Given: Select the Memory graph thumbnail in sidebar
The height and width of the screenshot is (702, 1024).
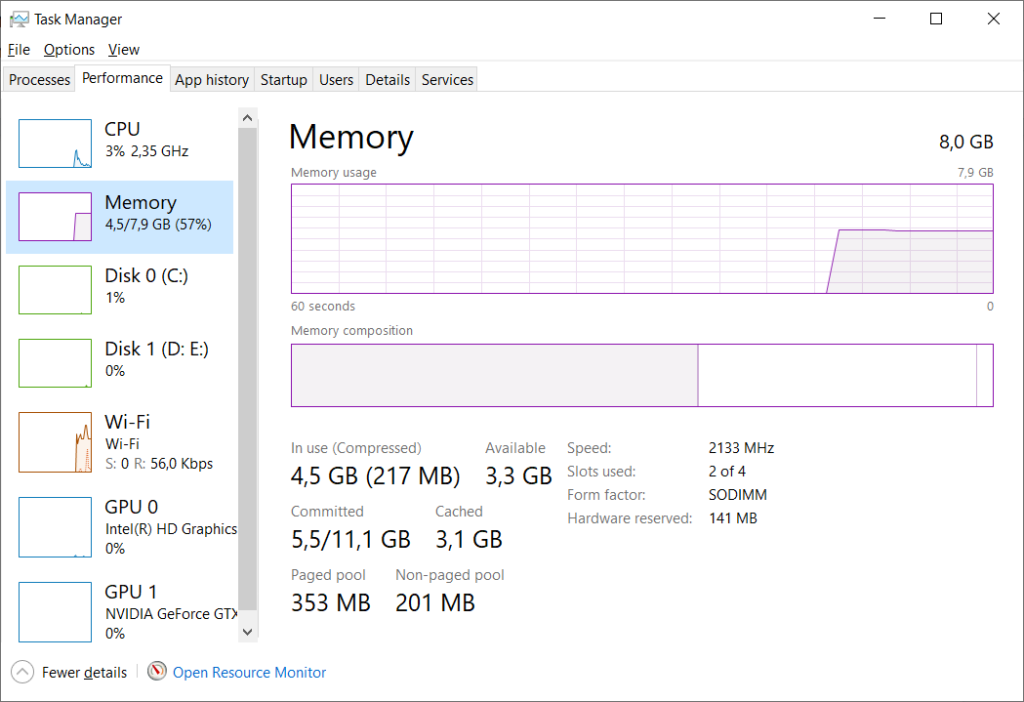Looking at the screenshot, I should click(x=55, y=217).
